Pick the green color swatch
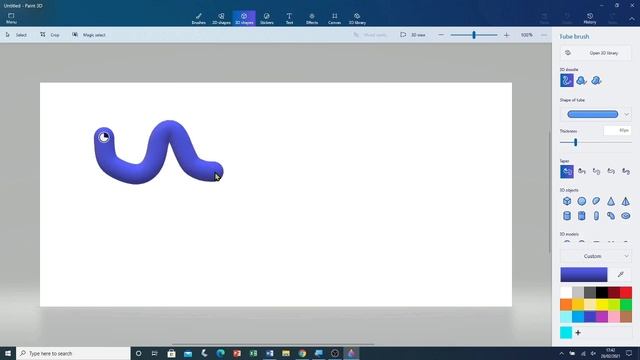Screen dimensions: 640x360 coord(626,304)
